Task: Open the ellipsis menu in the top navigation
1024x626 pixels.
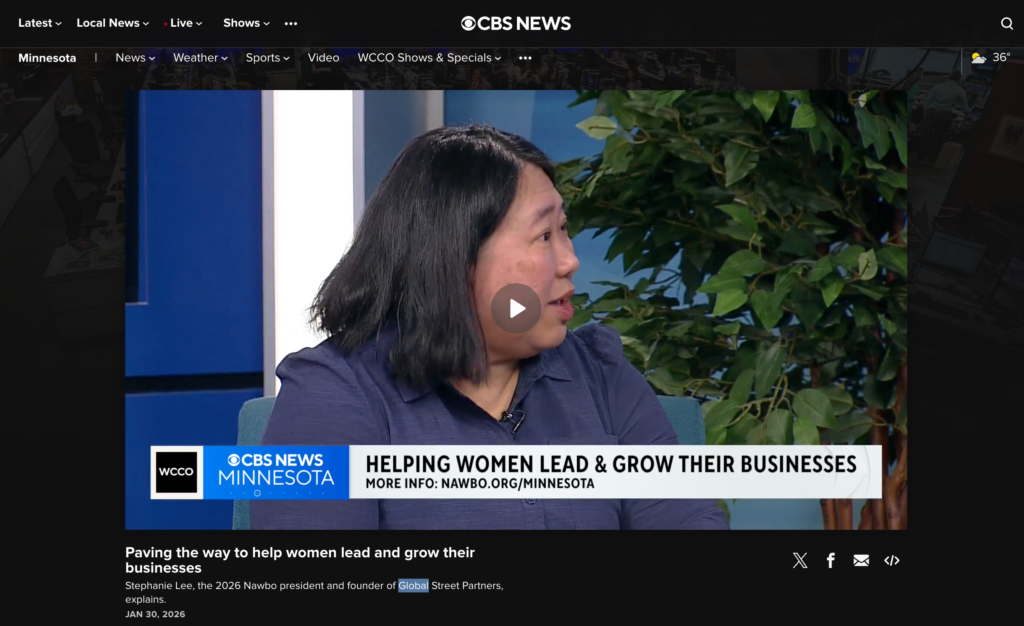Action: click(x=290, y=23)
